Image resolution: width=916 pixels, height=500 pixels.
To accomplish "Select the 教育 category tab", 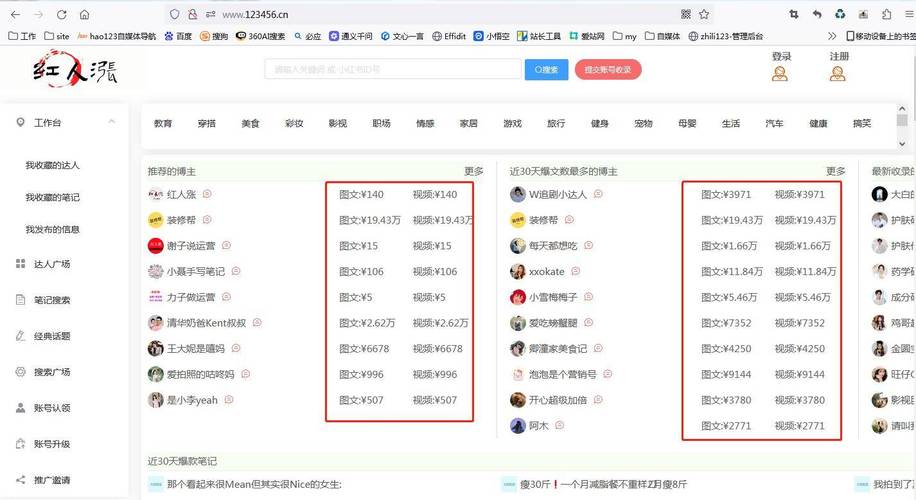I will (x=163, y=123).
